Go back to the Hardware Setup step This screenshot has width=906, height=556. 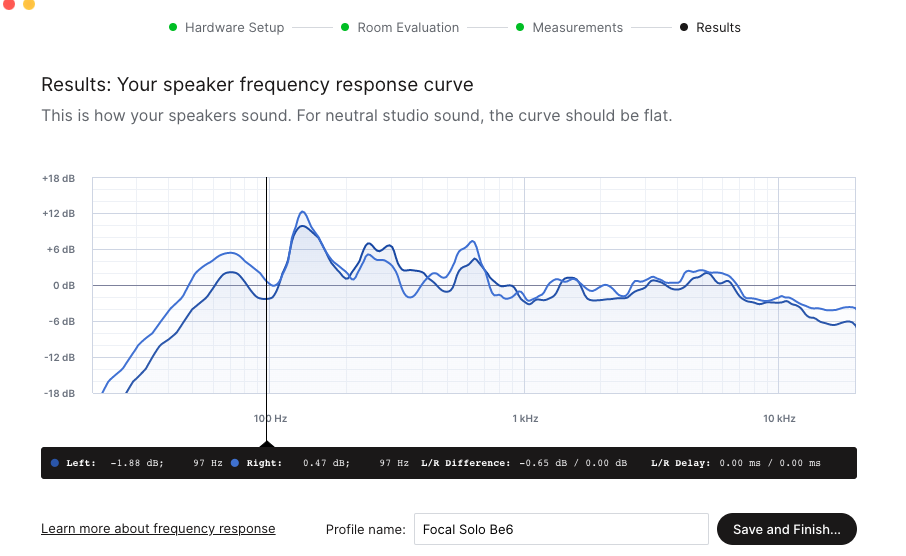pos(234,27)
